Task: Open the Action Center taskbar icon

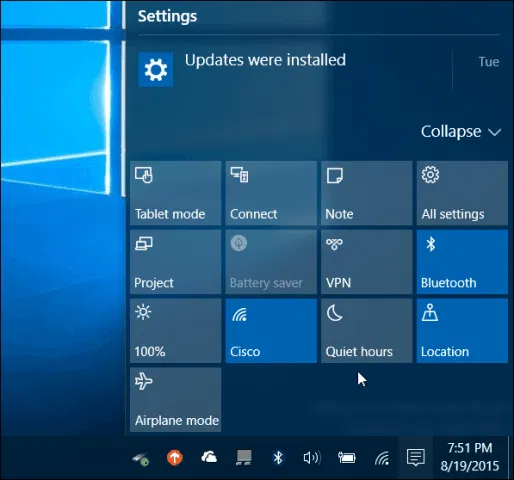Action: click(415, 457)
